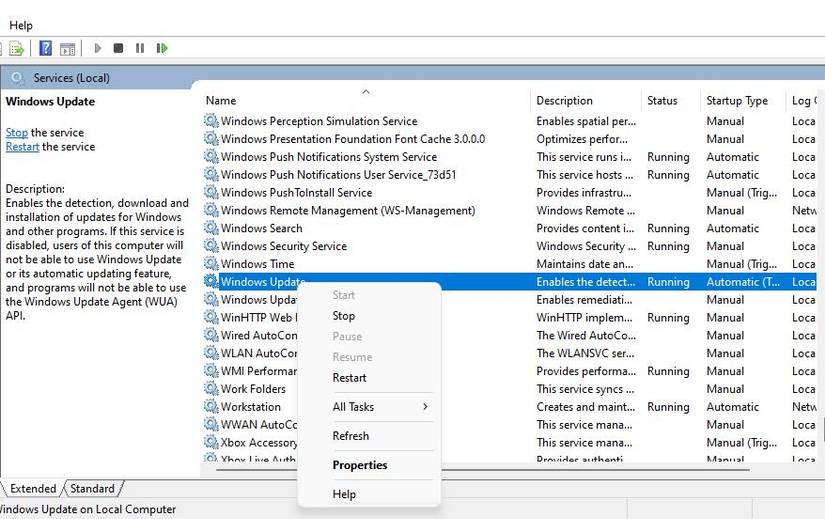
Task: Click gear icon of Work Folders
Action: [x=211, y=389]
